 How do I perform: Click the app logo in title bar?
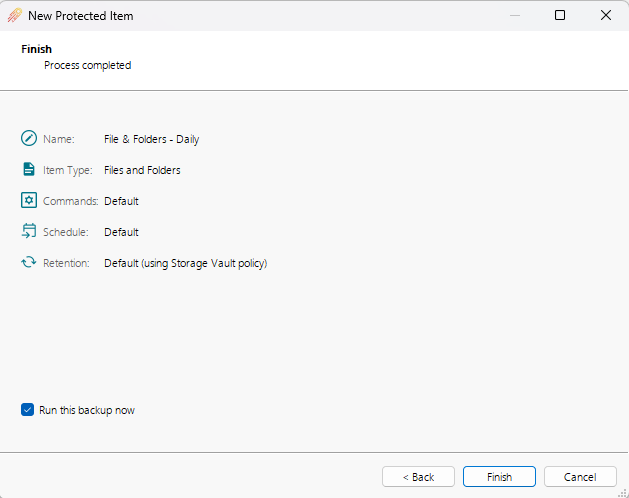(14, 16)
